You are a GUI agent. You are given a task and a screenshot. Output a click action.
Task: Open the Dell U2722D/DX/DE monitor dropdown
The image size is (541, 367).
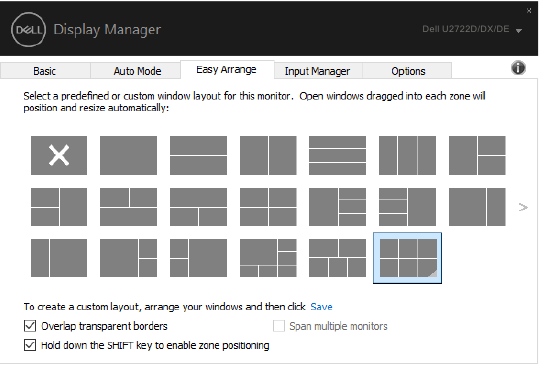472,29
